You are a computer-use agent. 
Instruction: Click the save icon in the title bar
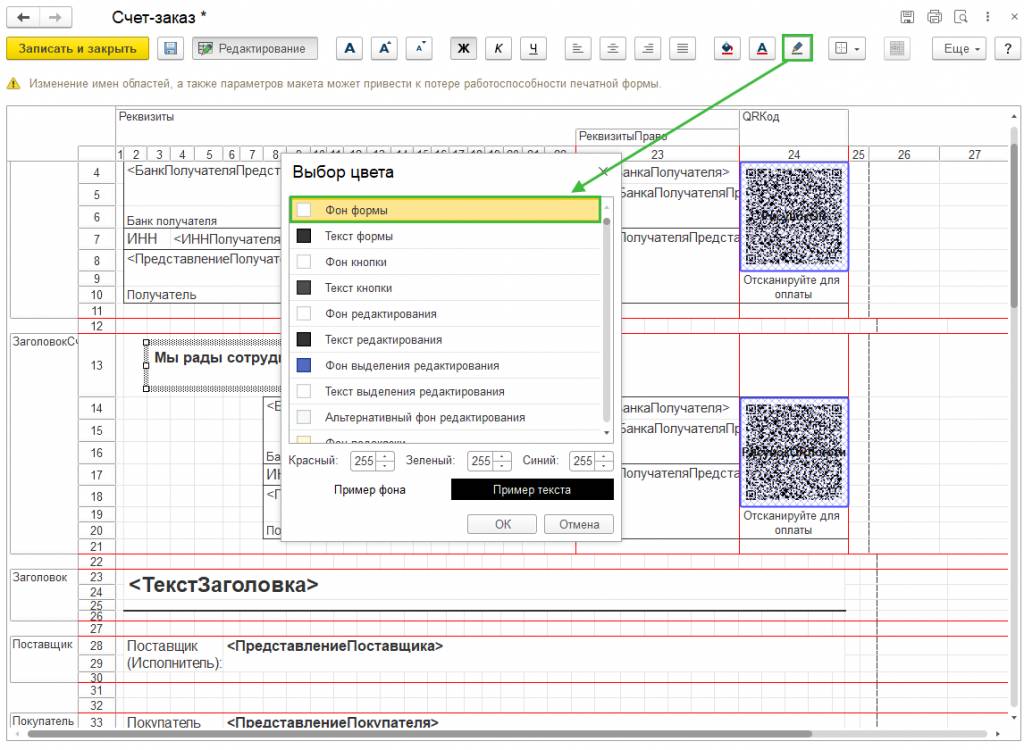[907, 17]
